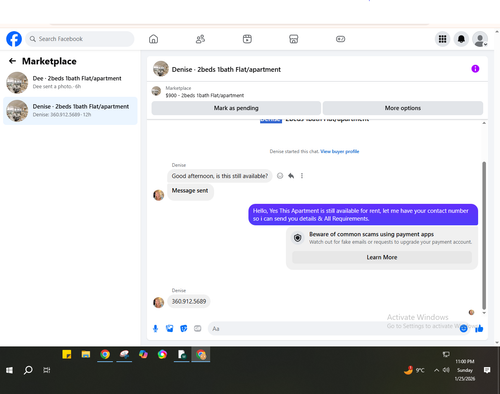Click the Search Facebook field

(80, 39)
